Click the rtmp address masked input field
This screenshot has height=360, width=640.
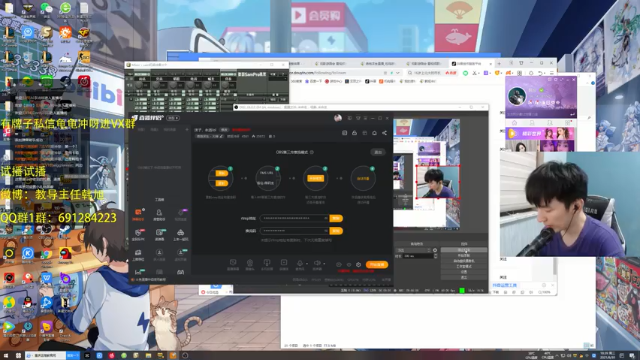tap(294, 218)
